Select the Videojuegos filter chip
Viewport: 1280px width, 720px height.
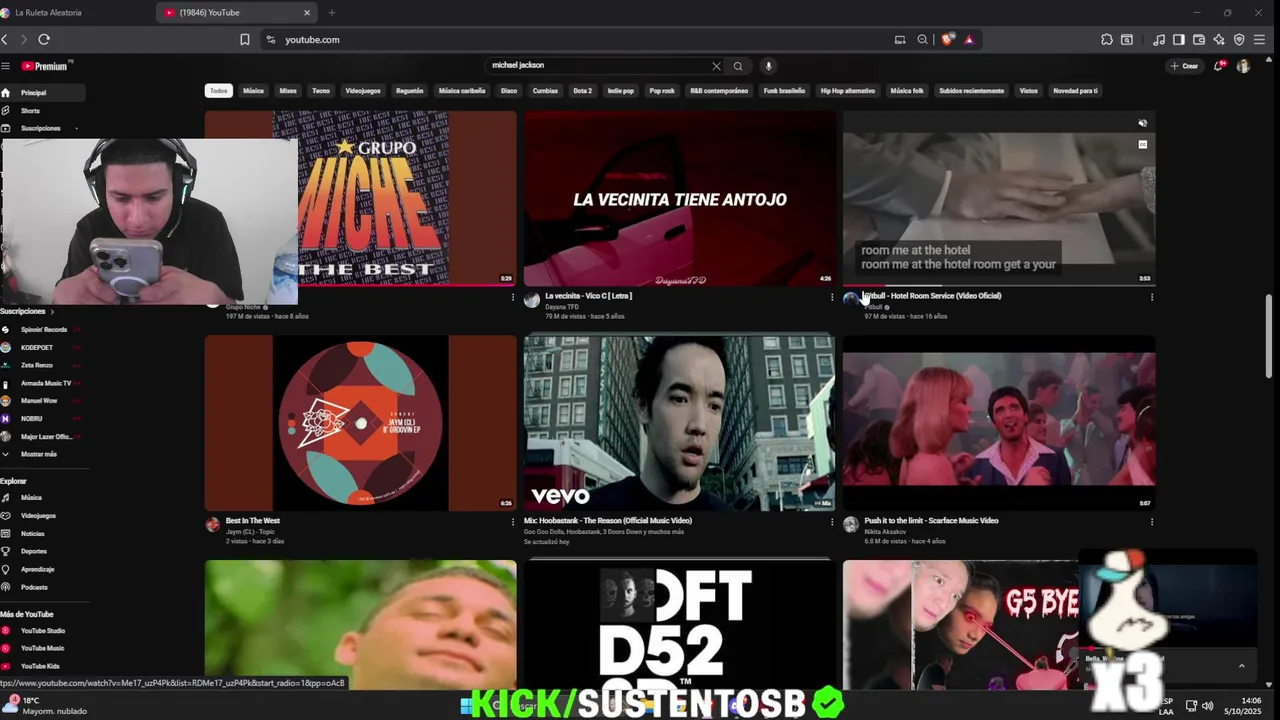coord(363,91)
